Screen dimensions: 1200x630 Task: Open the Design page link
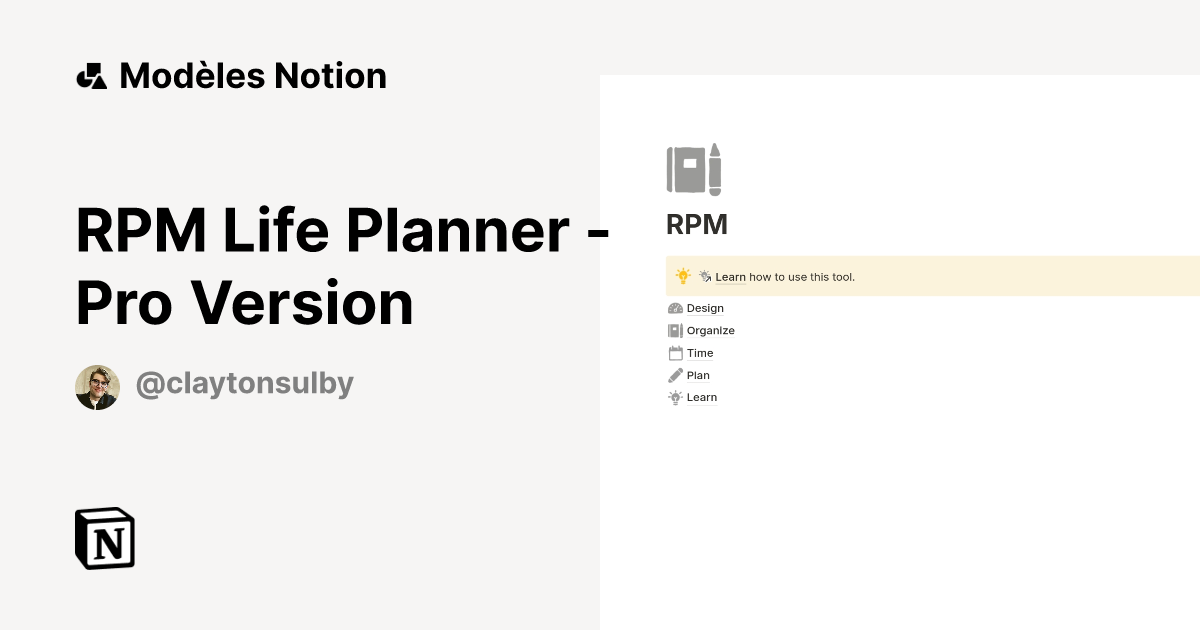(x=705, y=308)
